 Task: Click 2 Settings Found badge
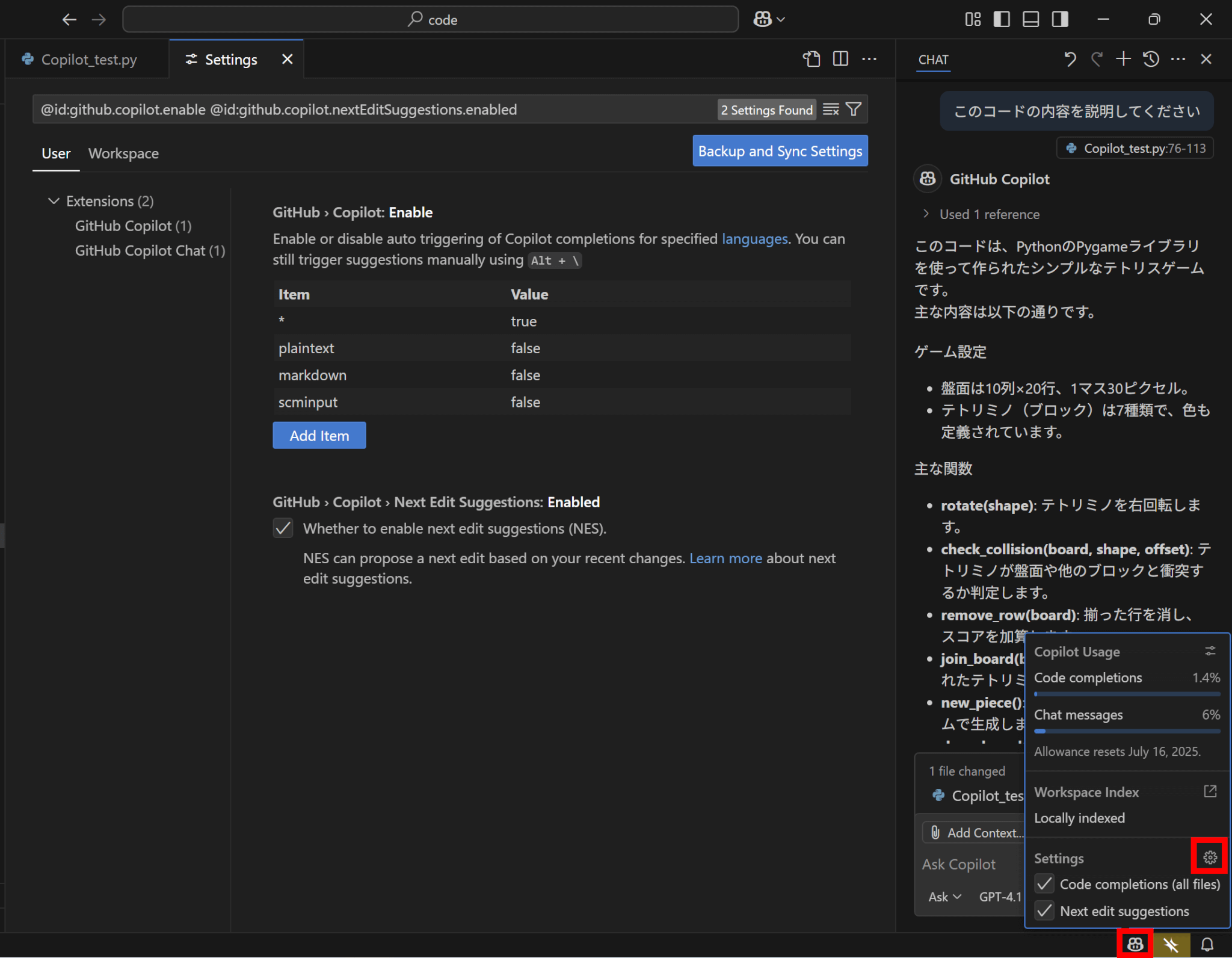766,110
